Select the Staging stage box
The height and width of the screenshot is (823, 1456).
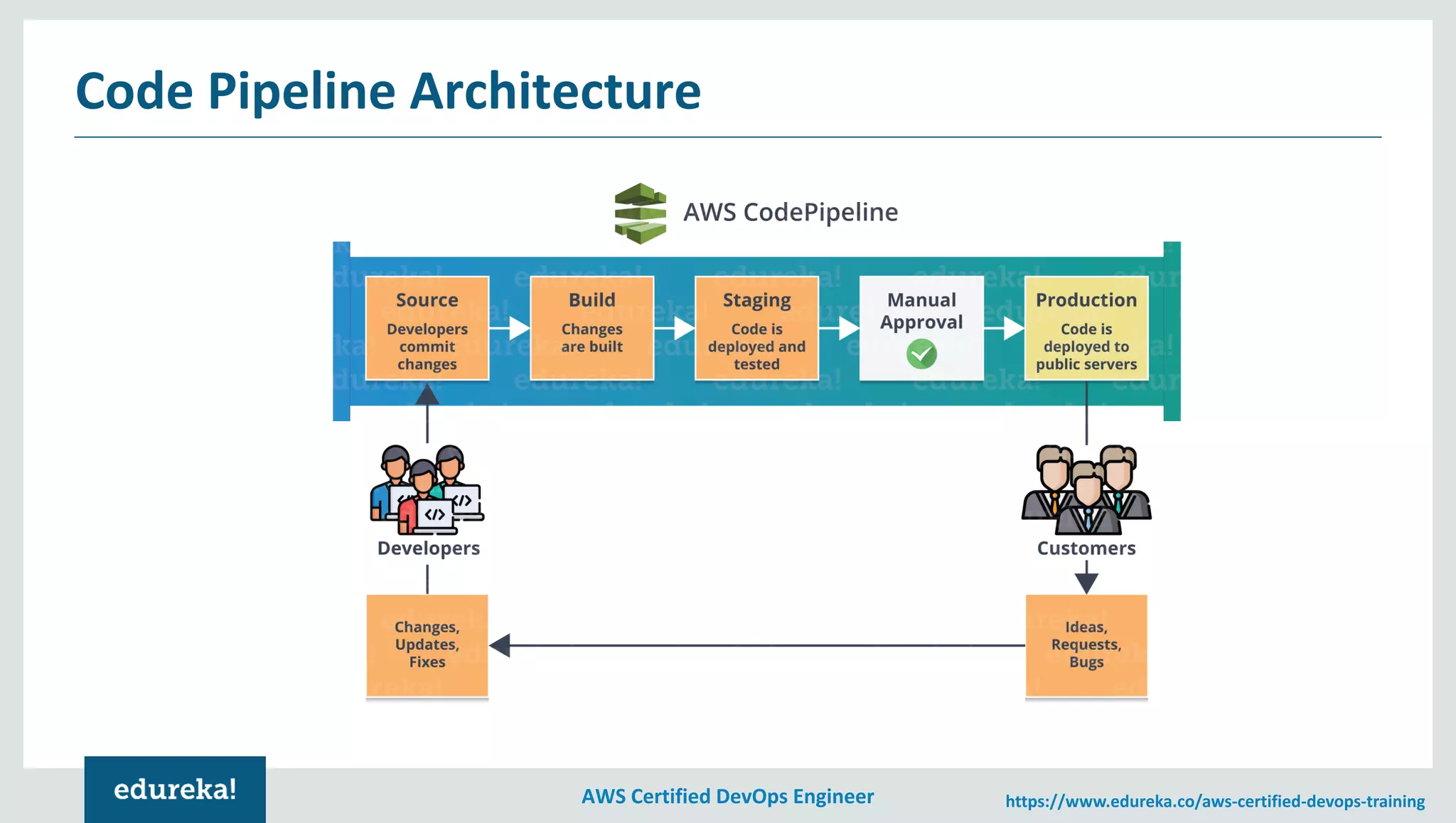click(x=756, y=328)
